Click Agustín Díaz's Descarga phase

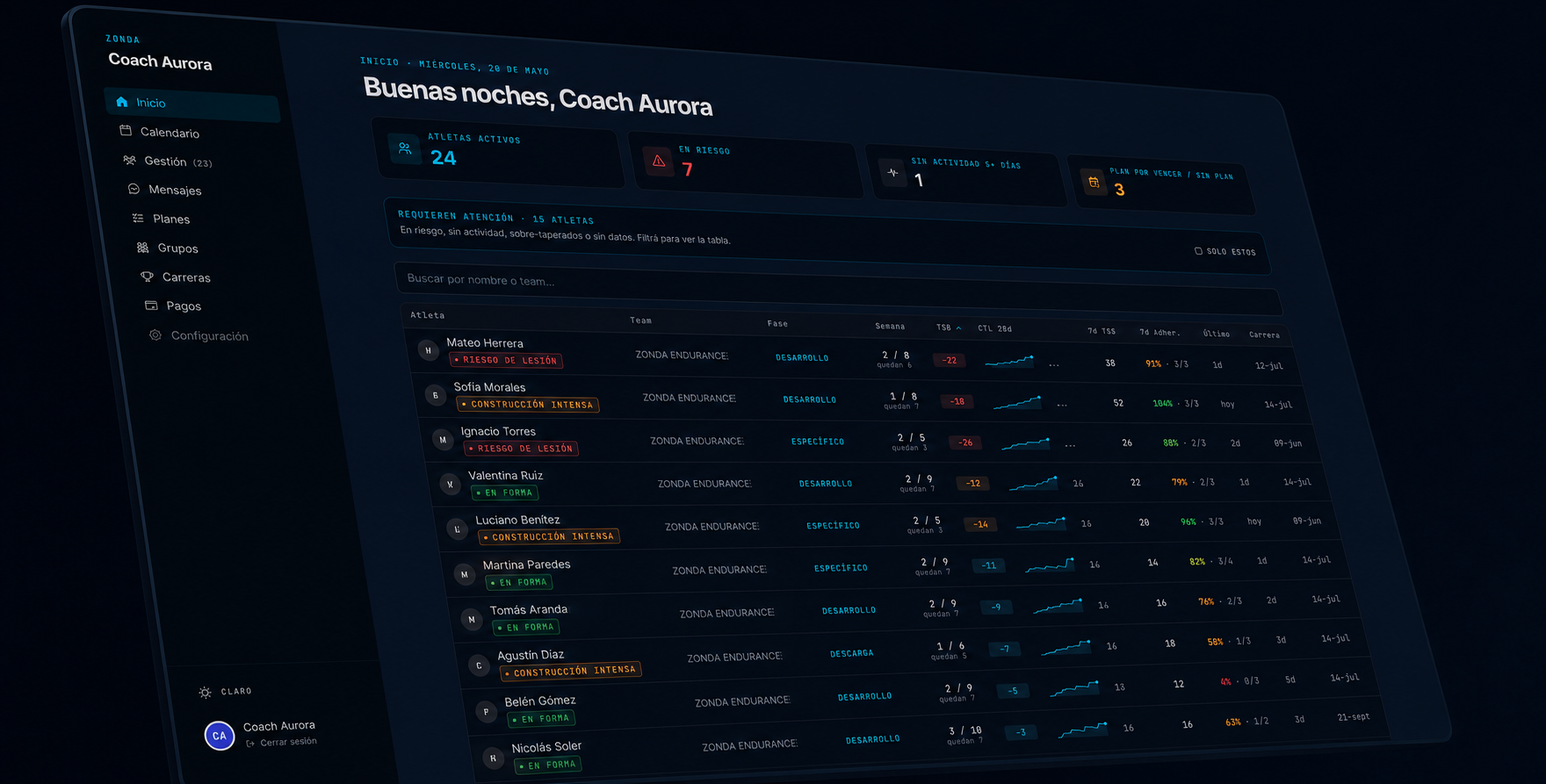[x=851, y=653]
